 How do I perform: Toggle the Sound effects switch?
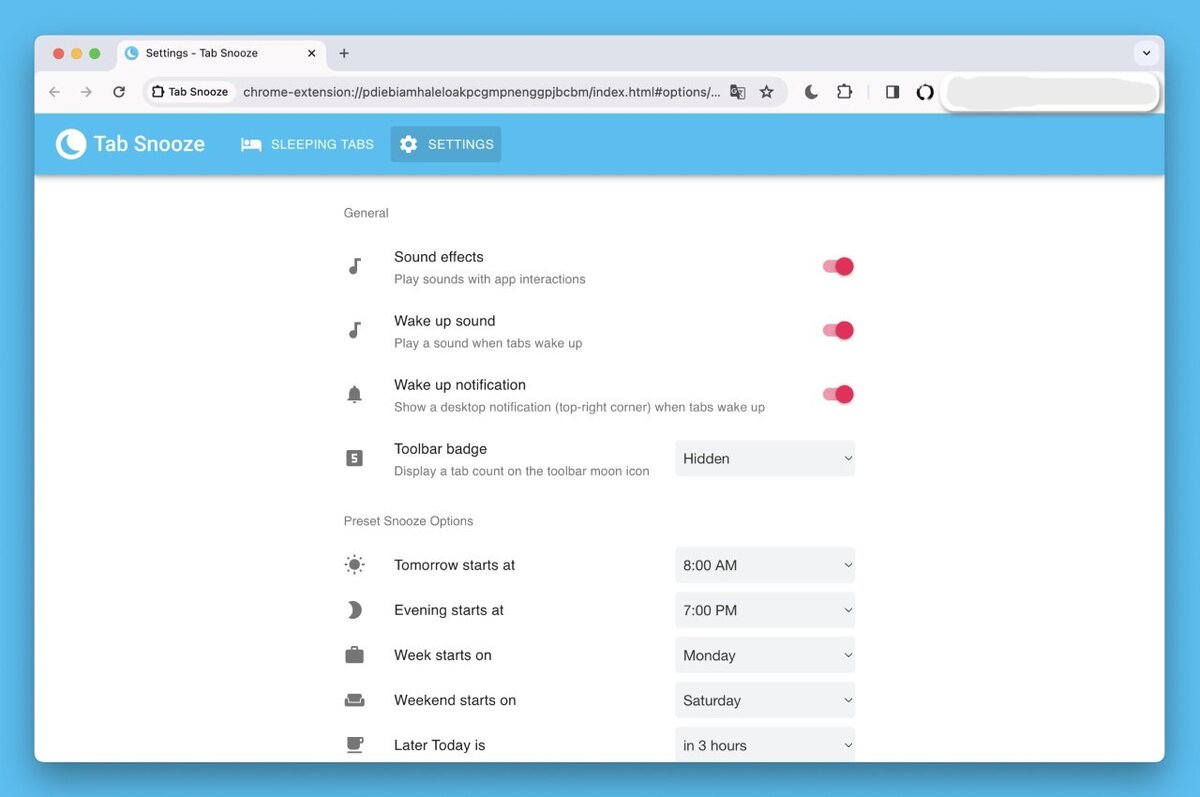click(838, 266)
